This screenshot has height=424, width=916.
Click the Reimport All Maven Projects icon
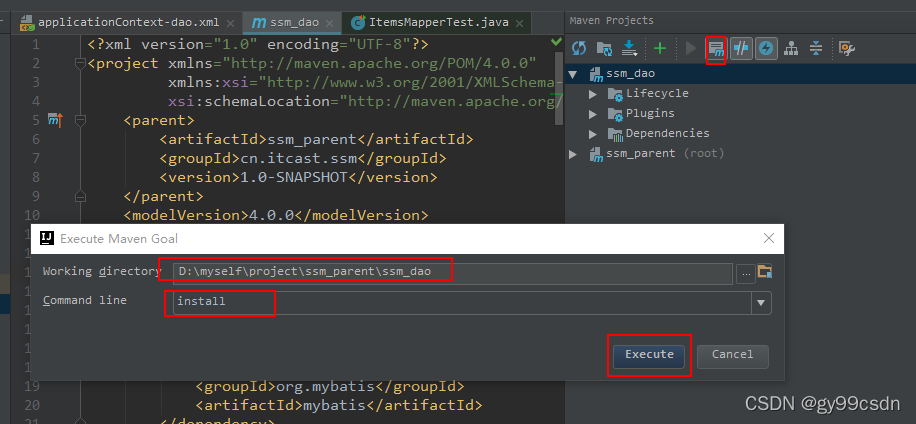578,48
